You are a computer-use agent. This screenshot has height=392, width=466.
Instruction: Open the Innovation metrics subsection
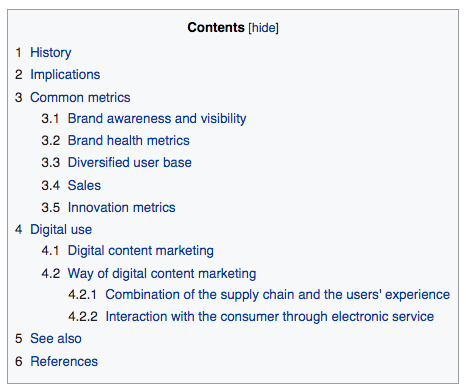pos(122,207)
